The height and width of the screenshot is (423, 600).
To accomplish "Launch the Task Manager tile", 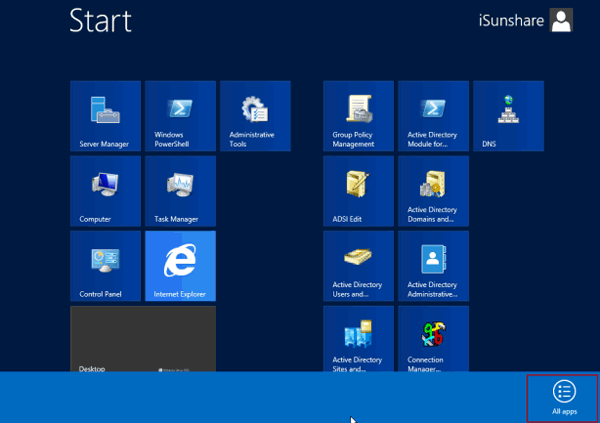I will (x=180, y=191).
